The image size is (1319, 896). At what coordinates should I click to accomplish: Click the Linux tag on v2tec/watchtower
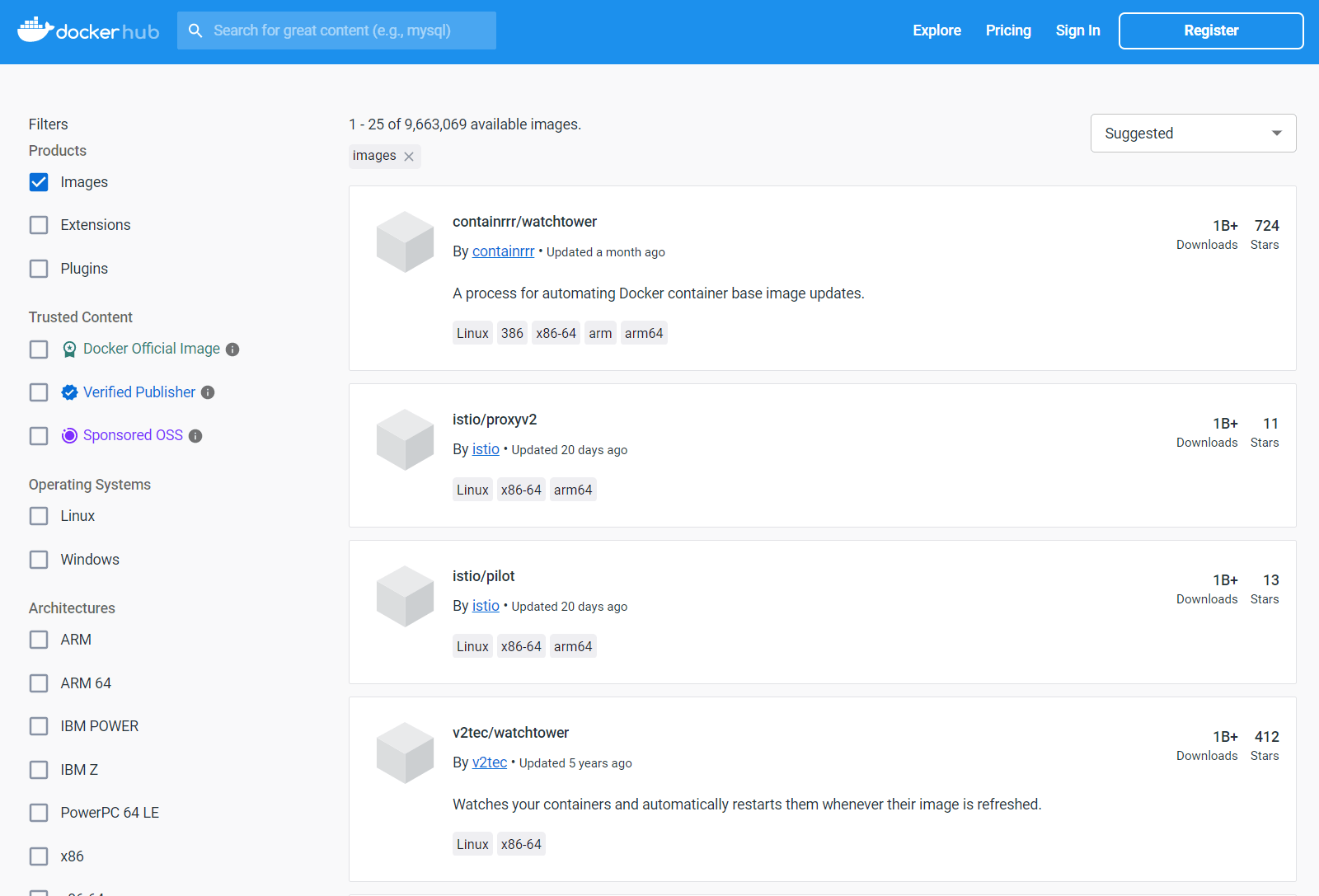click(472, 844)
